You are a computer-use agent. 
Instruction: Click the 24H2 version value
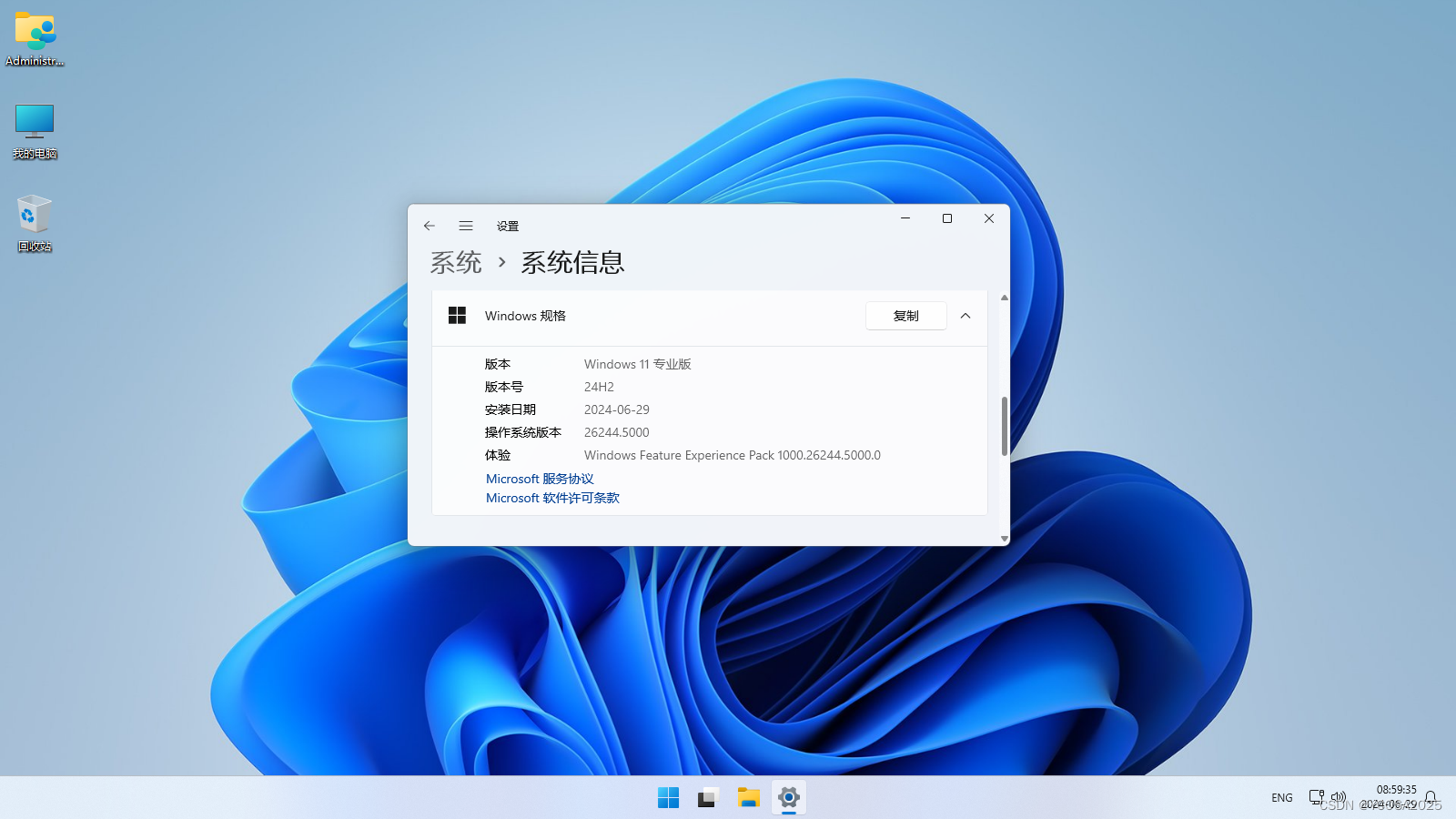click(599, 387)
